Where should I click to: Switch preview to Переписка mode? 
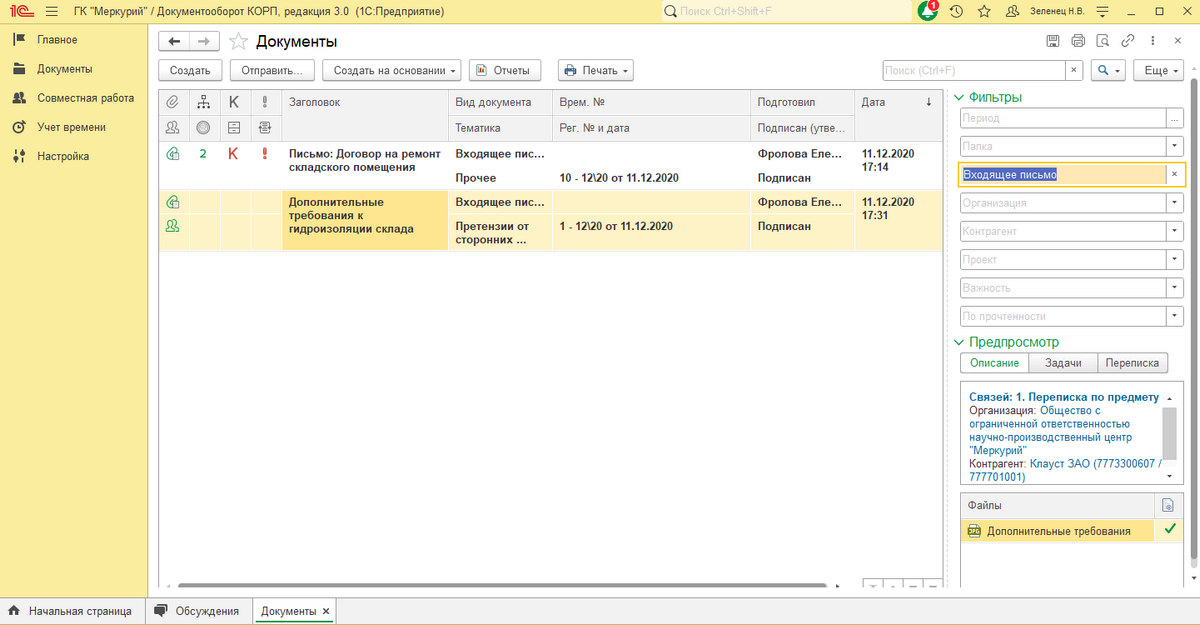click(1132, 363)
